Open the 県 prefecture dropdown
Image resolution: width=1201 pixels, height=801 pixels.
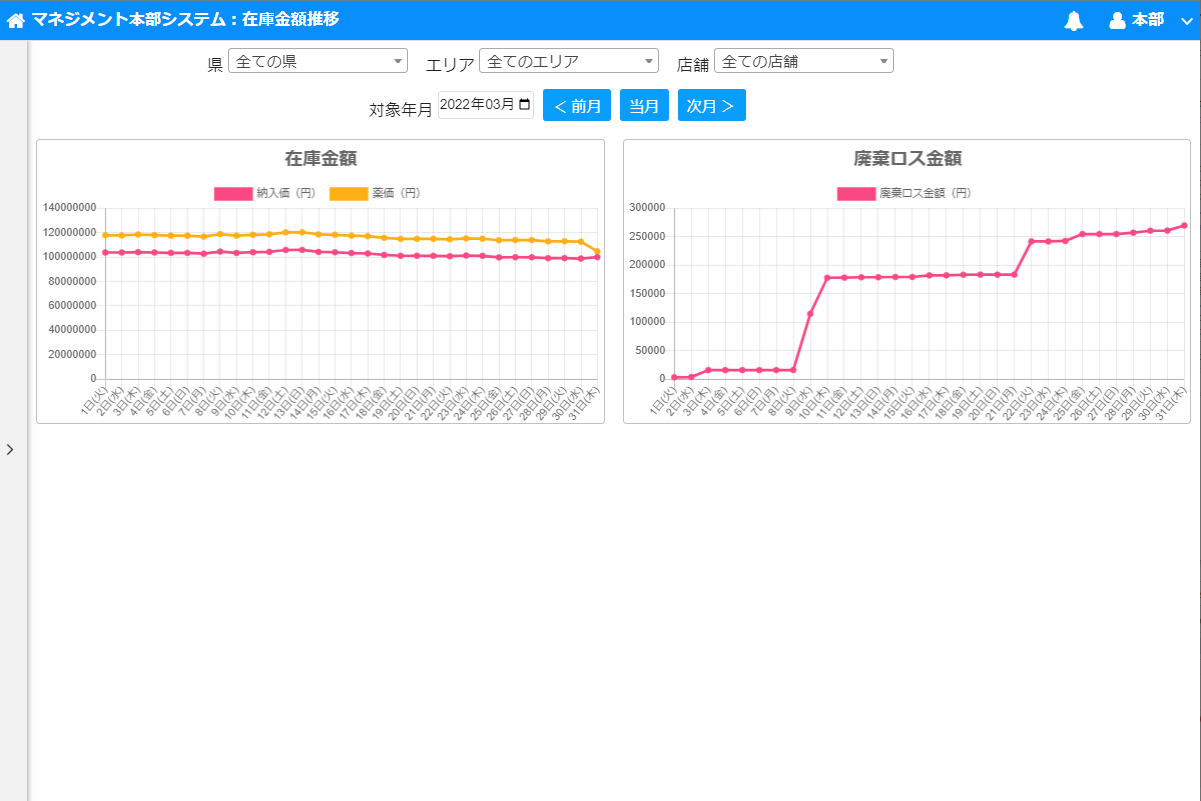pos(317,61)
